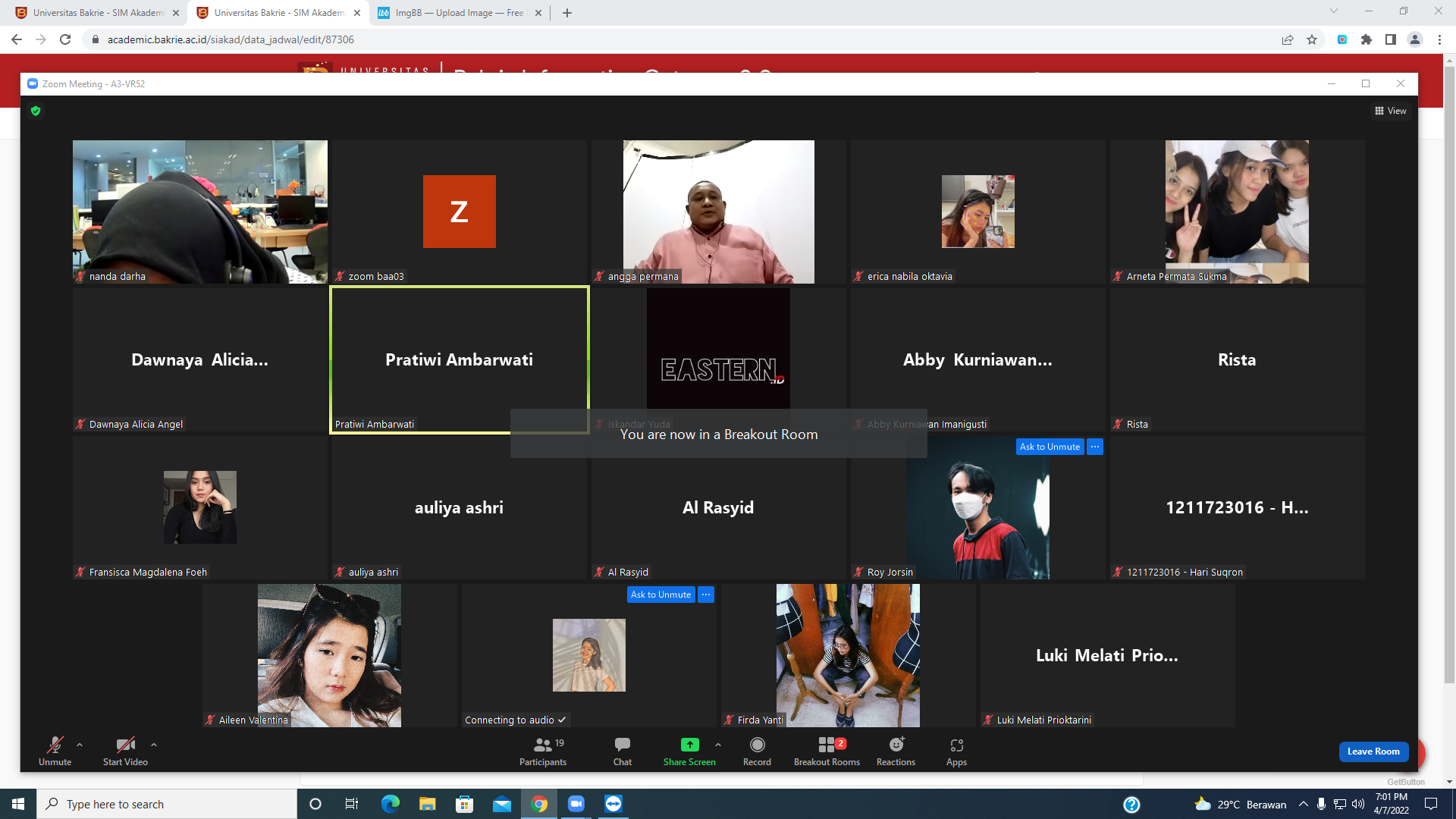Open the weather widget 29°C Berawan
Screen dimensions: 1456x819
1240,804
